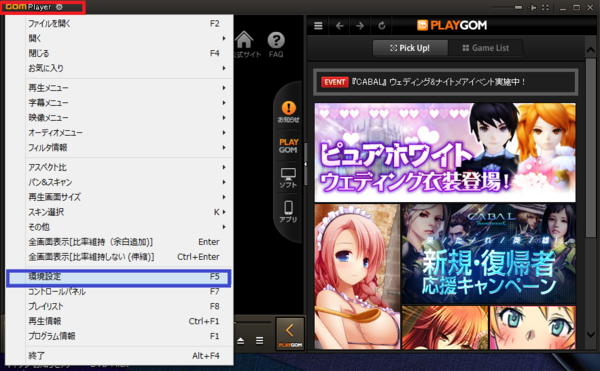Click the title bar pin-on-top icon
The image size is (600, 371).
(532, 7)
